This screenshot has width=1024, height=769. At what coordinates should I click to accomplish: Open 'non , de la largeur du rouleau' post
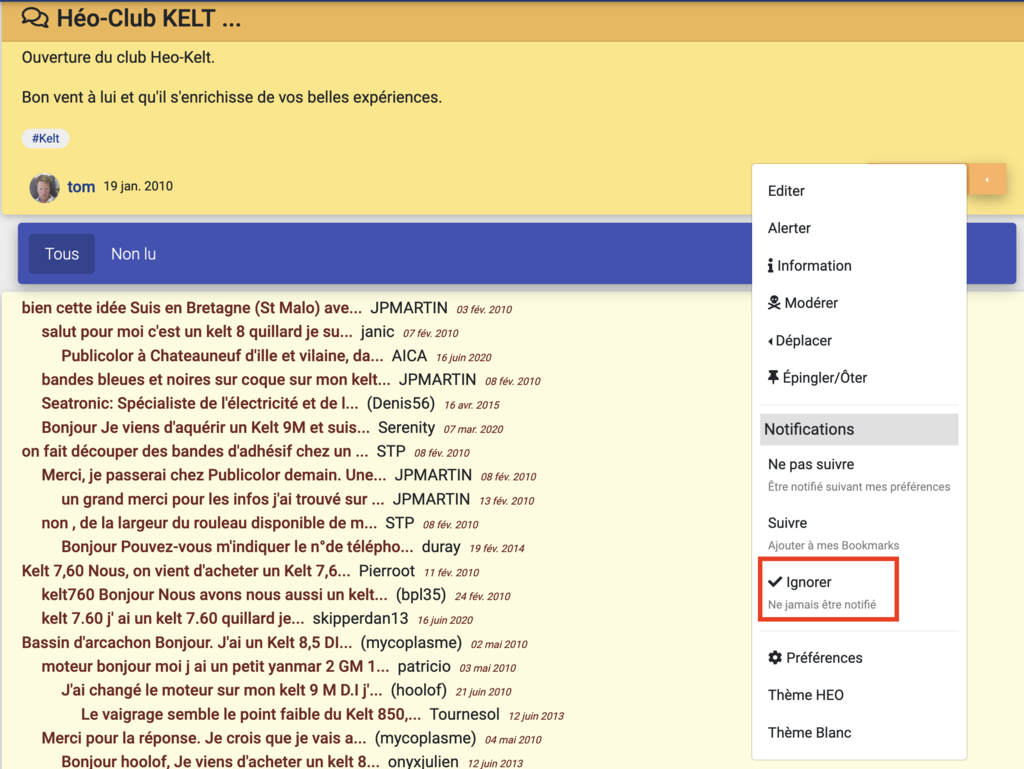click(209, 524)
